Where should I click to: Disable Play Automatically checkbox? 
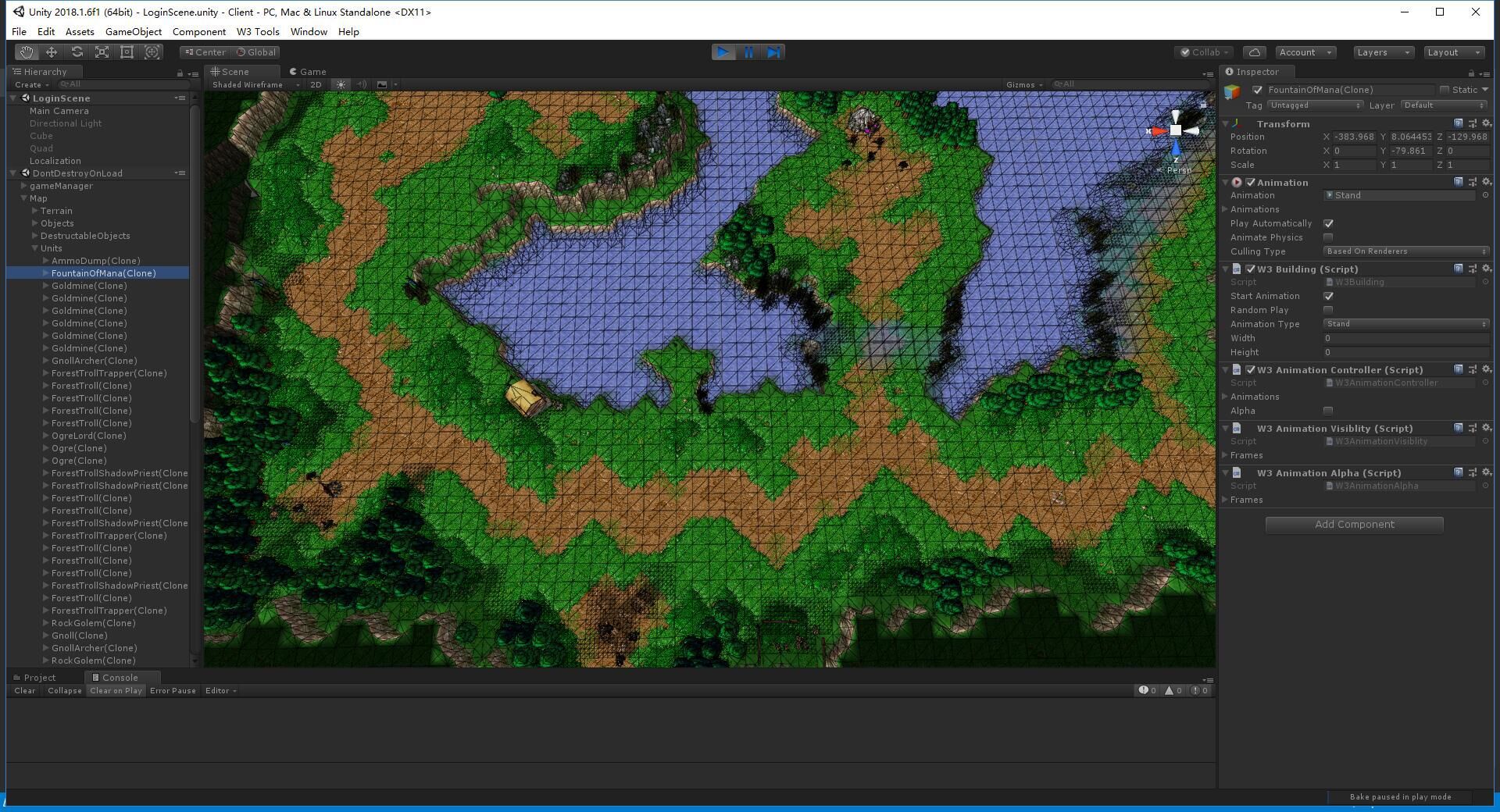click(x=1328, y=223)
